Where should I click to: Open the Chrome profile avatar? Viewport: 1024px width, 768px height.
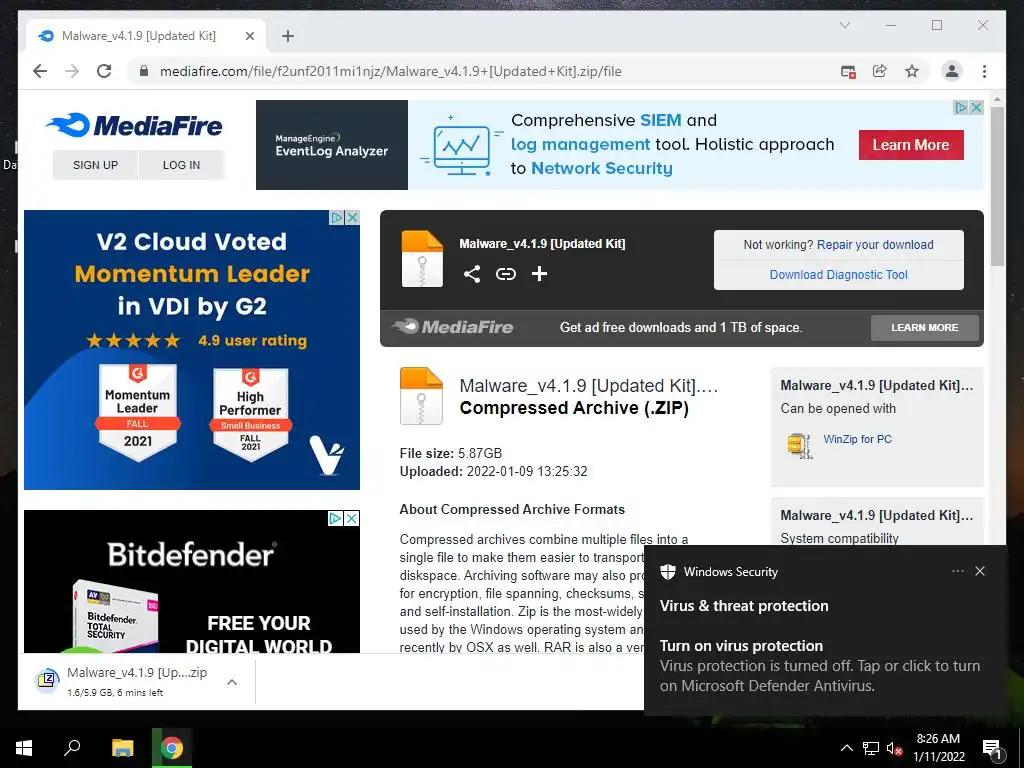tap(952, 71)
